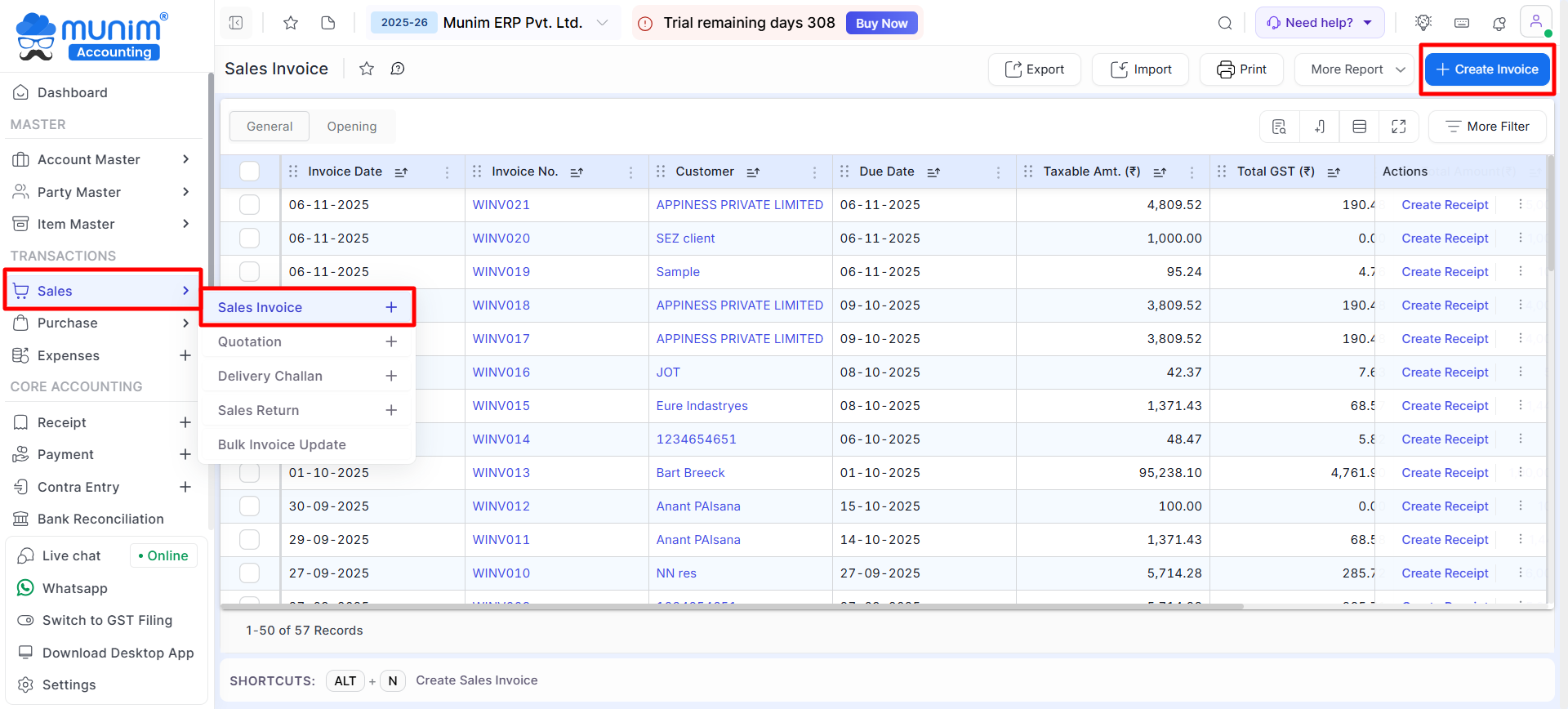The height and width of the screenshot is (709, 1568).
Task: Click the star icon next to Sales Invoice title
Action: (x=367, y=69)
